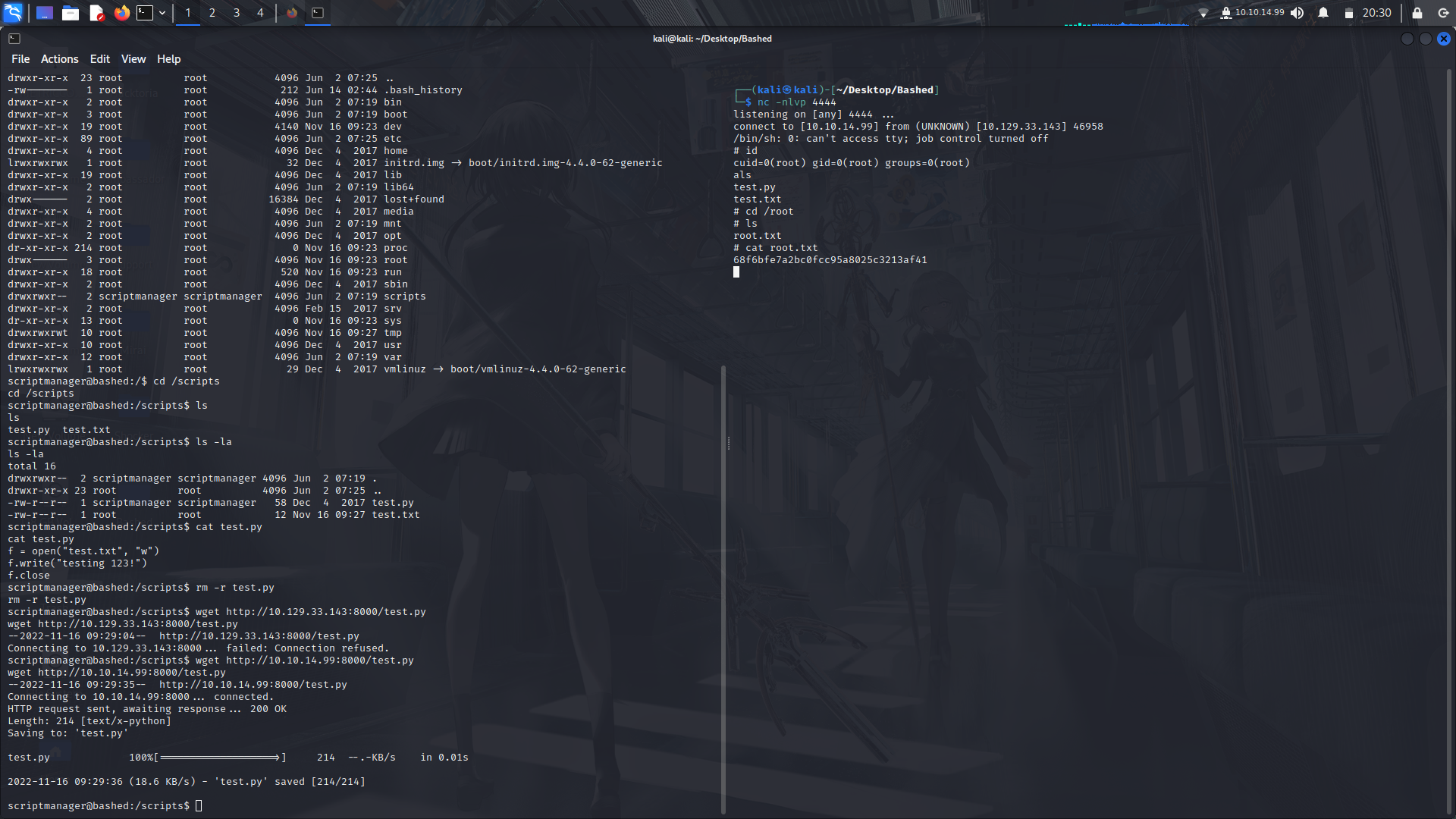The width and height of the screenshot is (1456, 819).
Task: Open the file manager from the taskbar
Action: [x=71, y=12]
